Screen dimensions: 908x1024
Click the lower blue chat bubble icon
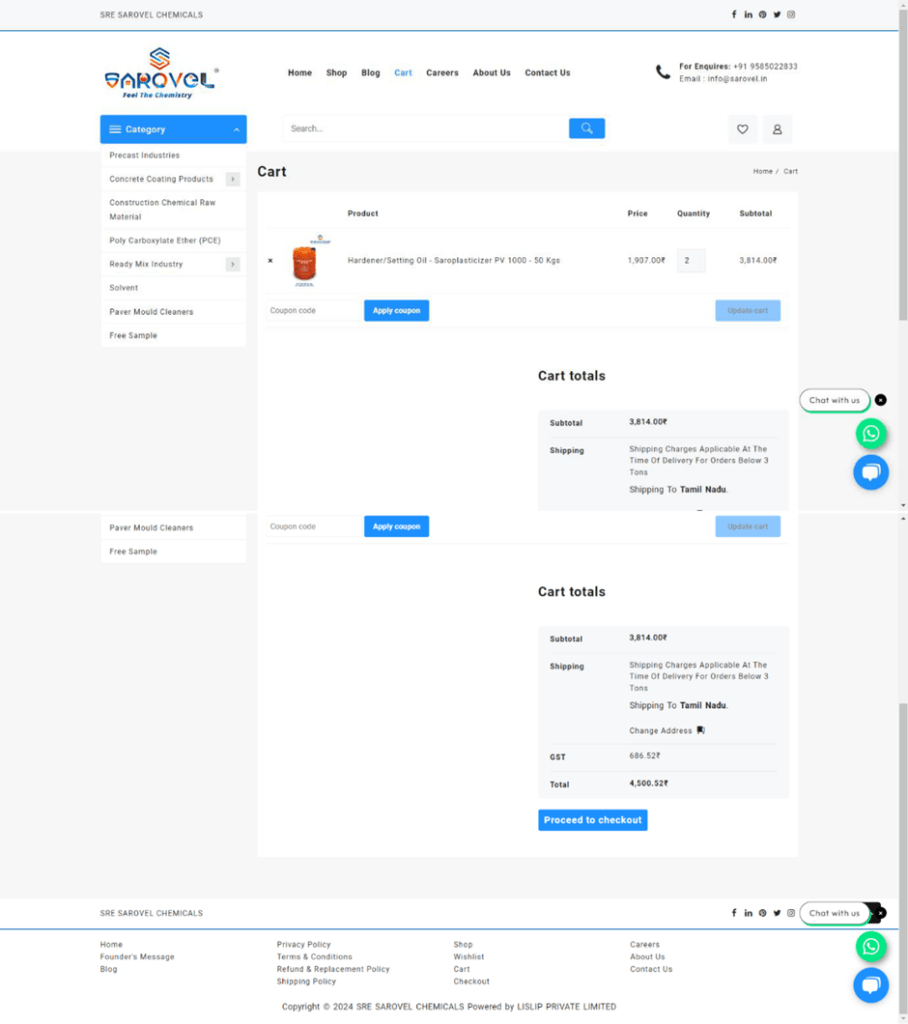(x=871, y=985)
